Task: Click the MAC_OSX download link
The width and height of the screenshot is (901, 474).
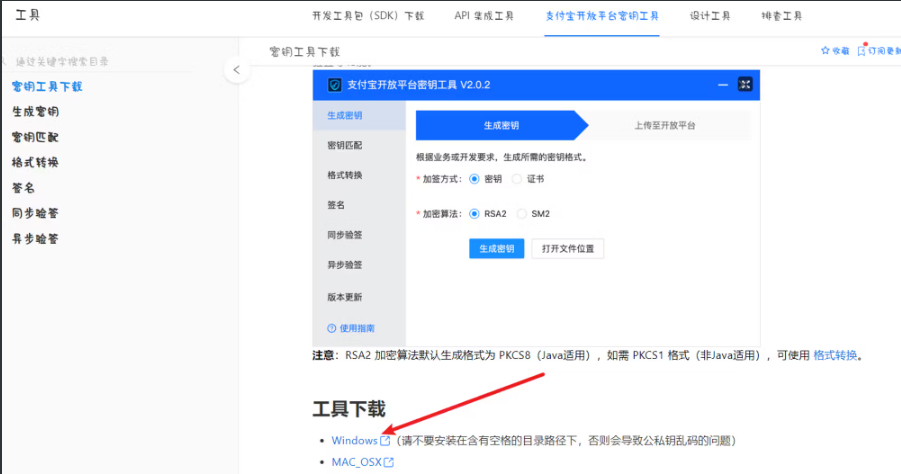Action: [x=356, y=462]
